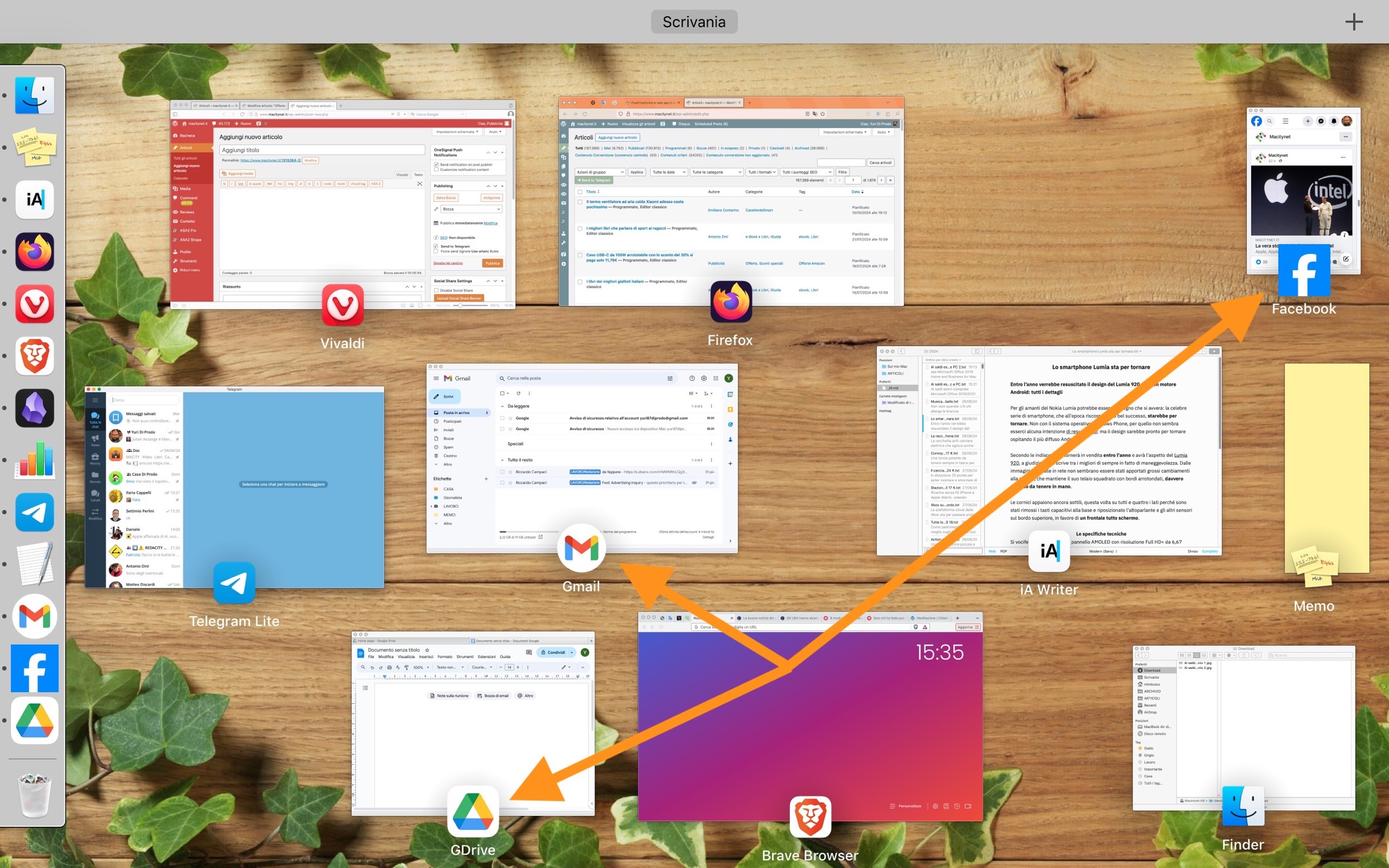Select the Finder Download window

click(x=1243, y=728)
